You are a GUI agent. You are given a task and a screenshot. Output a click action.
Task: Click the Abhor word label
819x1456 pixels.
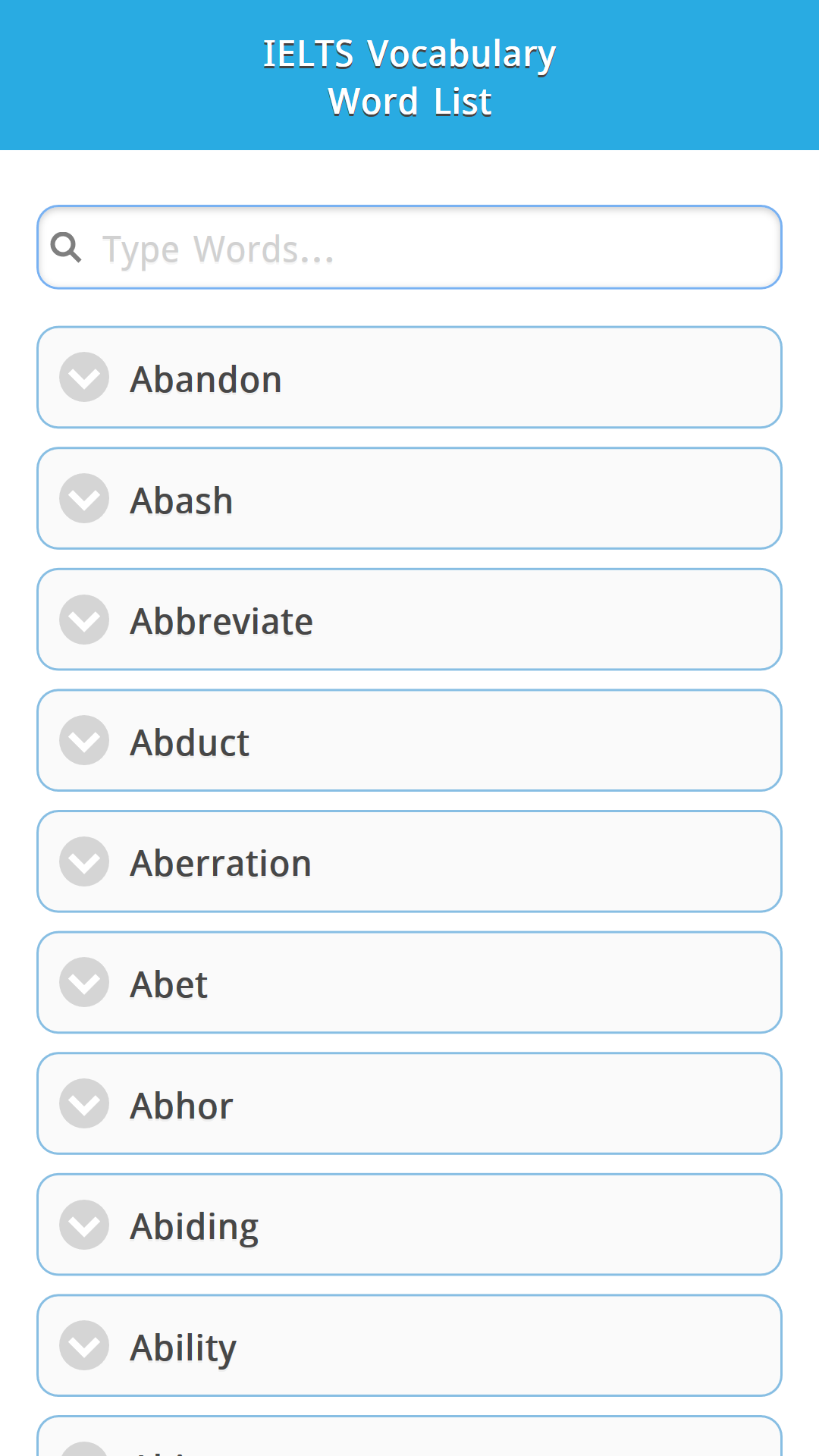(181, 1106)
